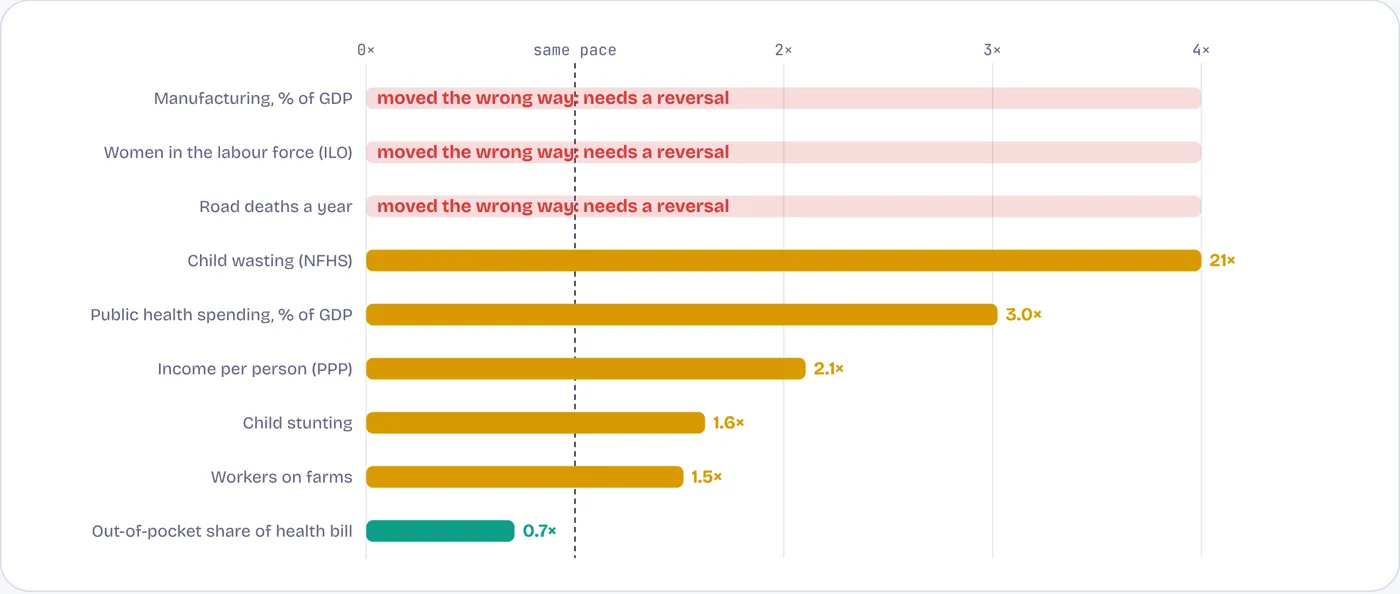
Task: Click the 0× axis tick label
Action: coord(366,50)
